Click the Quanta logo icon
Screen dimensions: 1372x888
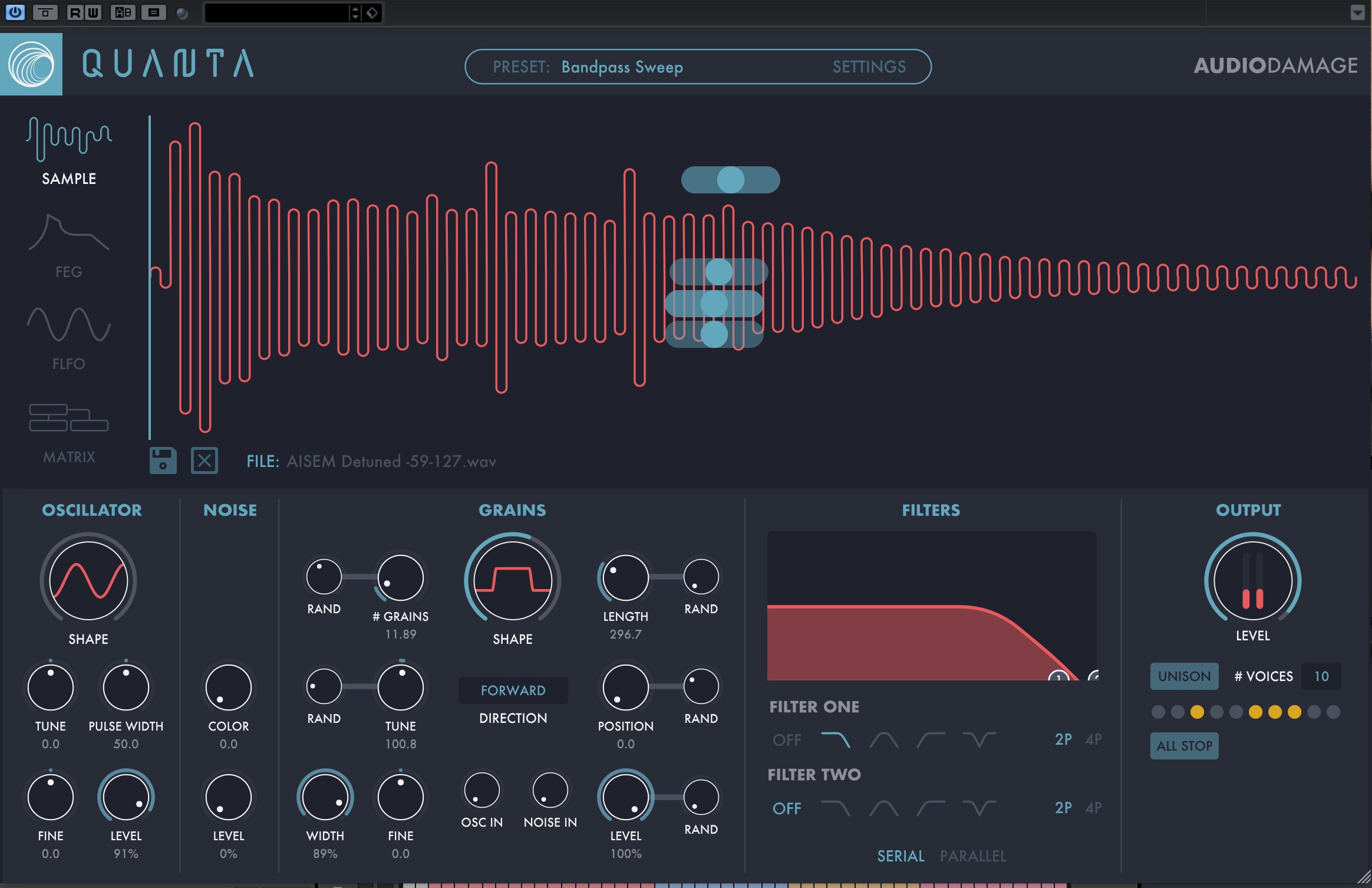tap(31, 64)
